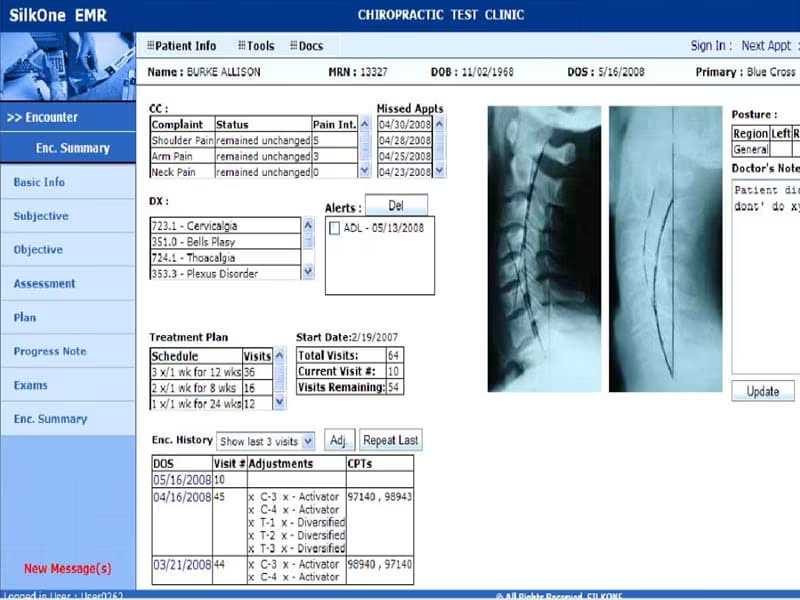Open the 05/16/2008 encounter link
The image size is (800, 600).
point(182,480)
